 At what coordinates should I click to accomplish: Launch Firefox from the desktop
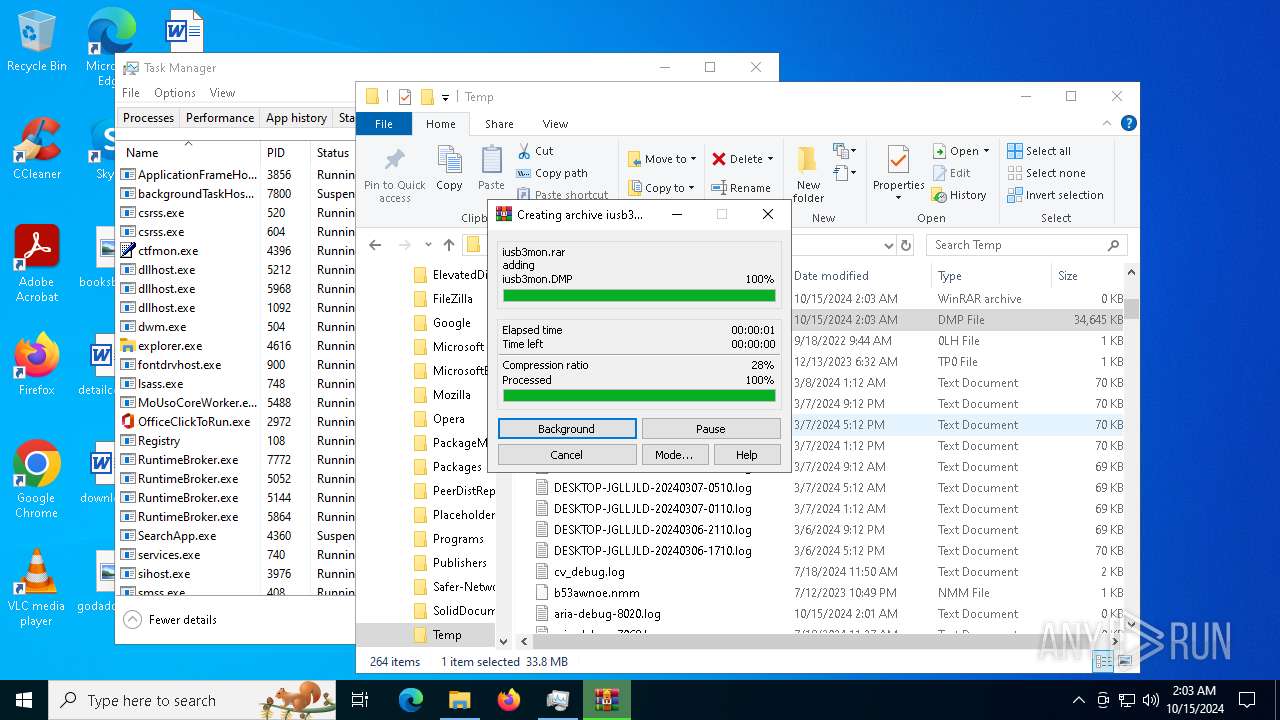click(x=36, y=364)
